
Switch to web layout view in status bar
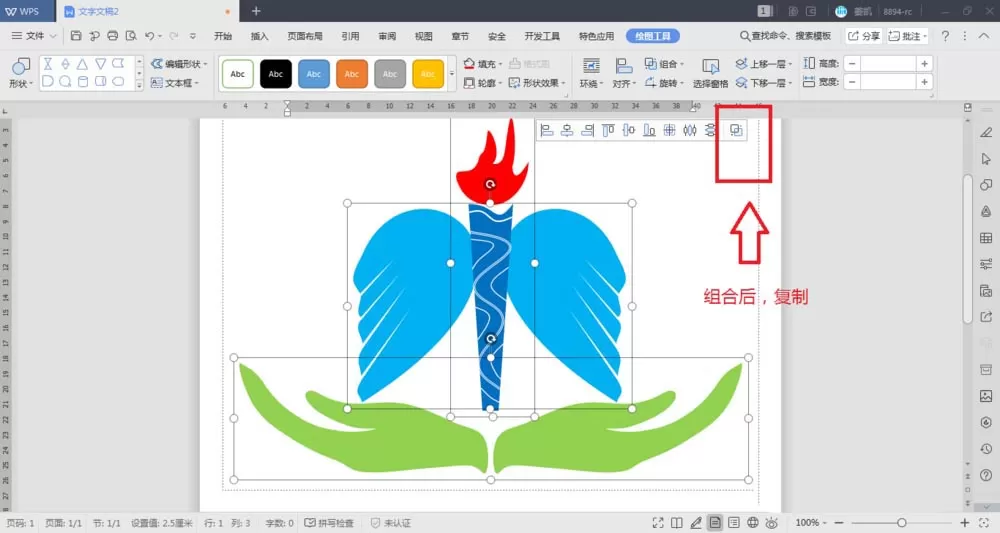coord(753,523)
